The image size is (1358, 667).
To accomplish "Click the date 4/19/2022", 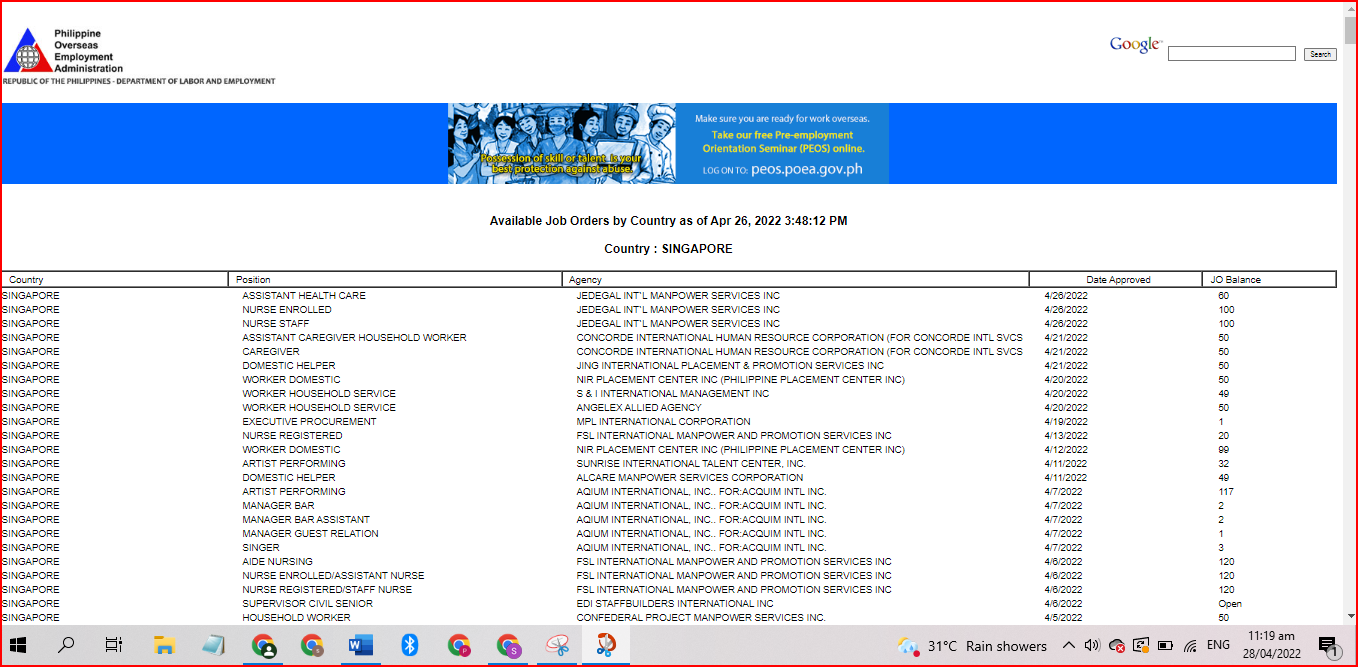I will (x=1064, y=422).
